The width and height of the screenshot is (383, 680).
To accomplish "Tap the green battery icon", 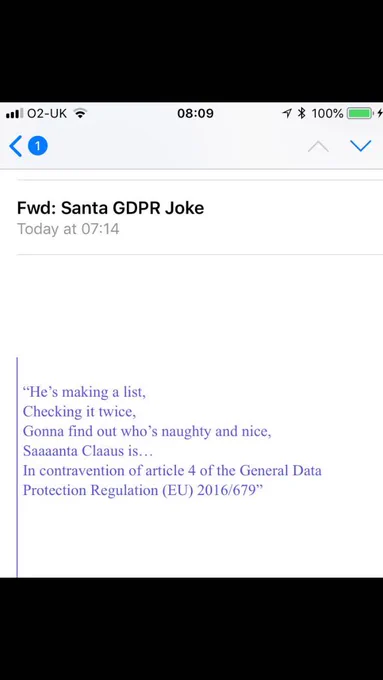I will click(x=360, y=114).
